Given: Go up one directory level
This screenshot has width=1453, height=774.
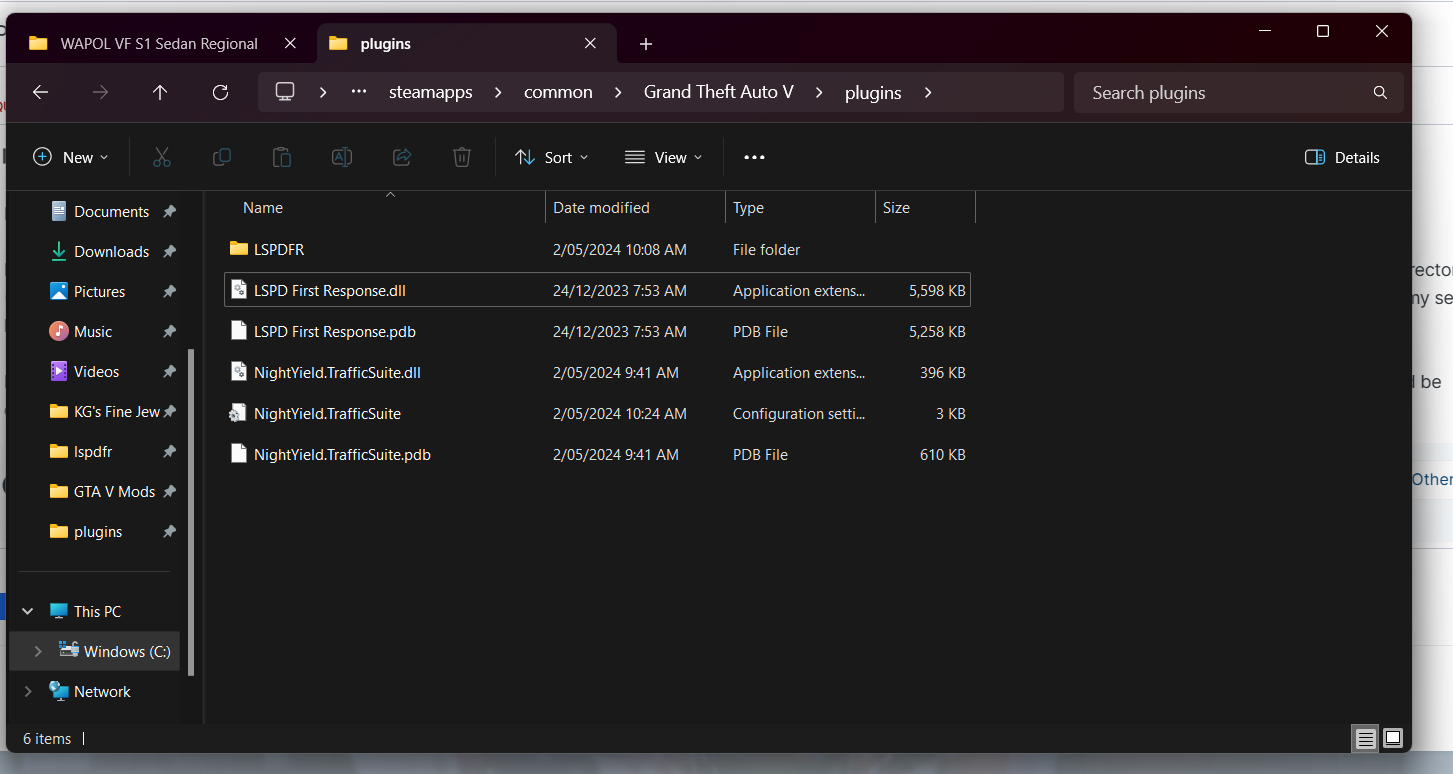Looking at the screenshot, I should (x=160, y=92).
